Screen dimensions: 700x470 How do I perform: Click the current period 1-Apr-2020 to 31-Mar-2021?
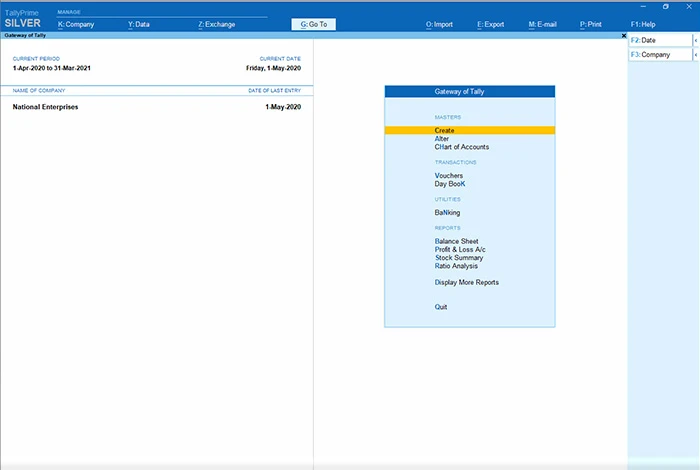coord(51,68)
